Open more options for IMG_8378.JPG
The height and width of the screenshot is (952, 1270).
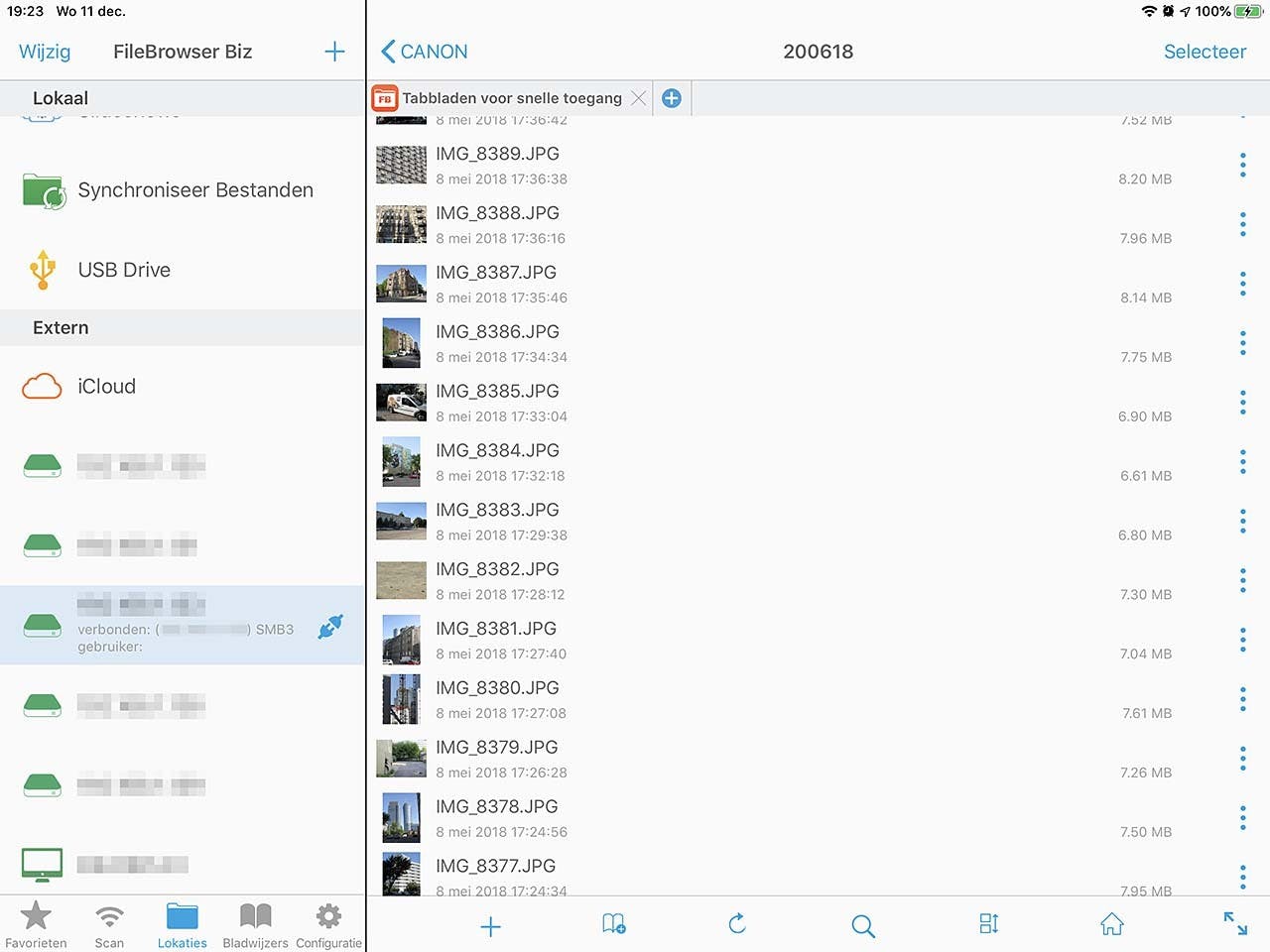[x=1242, y=818]
